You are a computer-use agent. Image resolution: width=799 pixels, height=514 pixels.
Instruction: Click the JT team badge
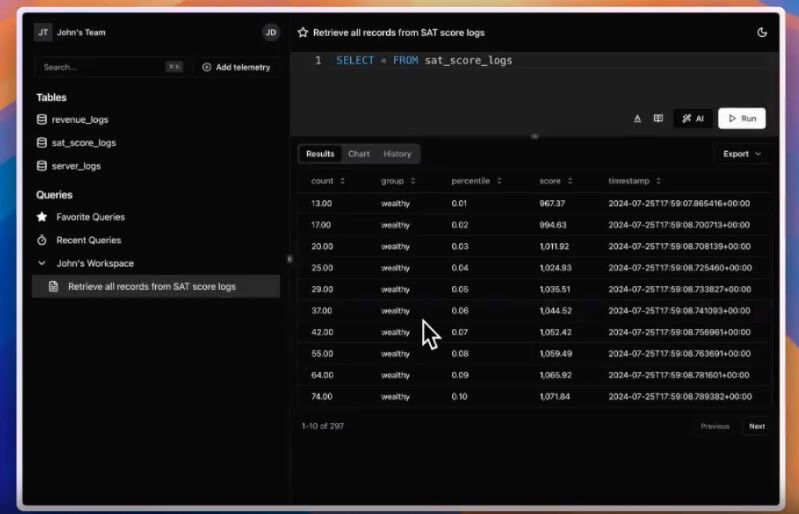[43, 32]
